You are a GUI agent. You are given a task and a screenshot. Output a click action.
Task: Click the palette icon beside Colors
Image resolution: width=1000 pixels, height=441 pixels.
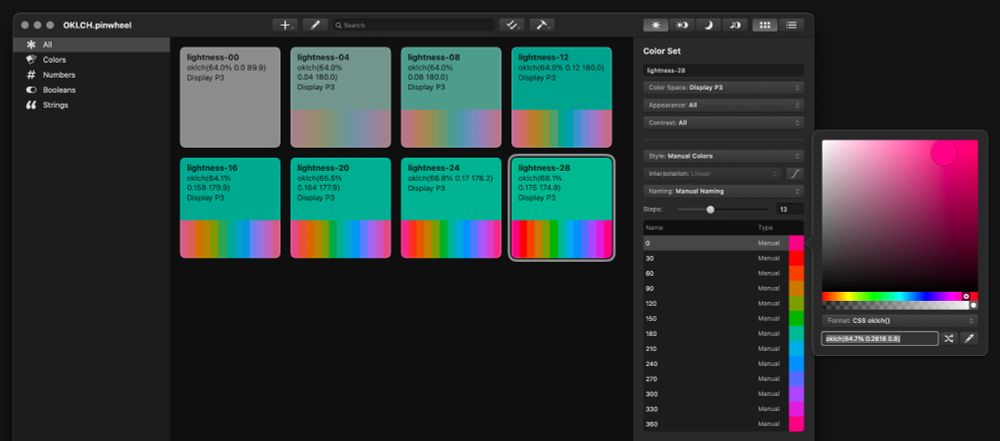click(31, 59)
